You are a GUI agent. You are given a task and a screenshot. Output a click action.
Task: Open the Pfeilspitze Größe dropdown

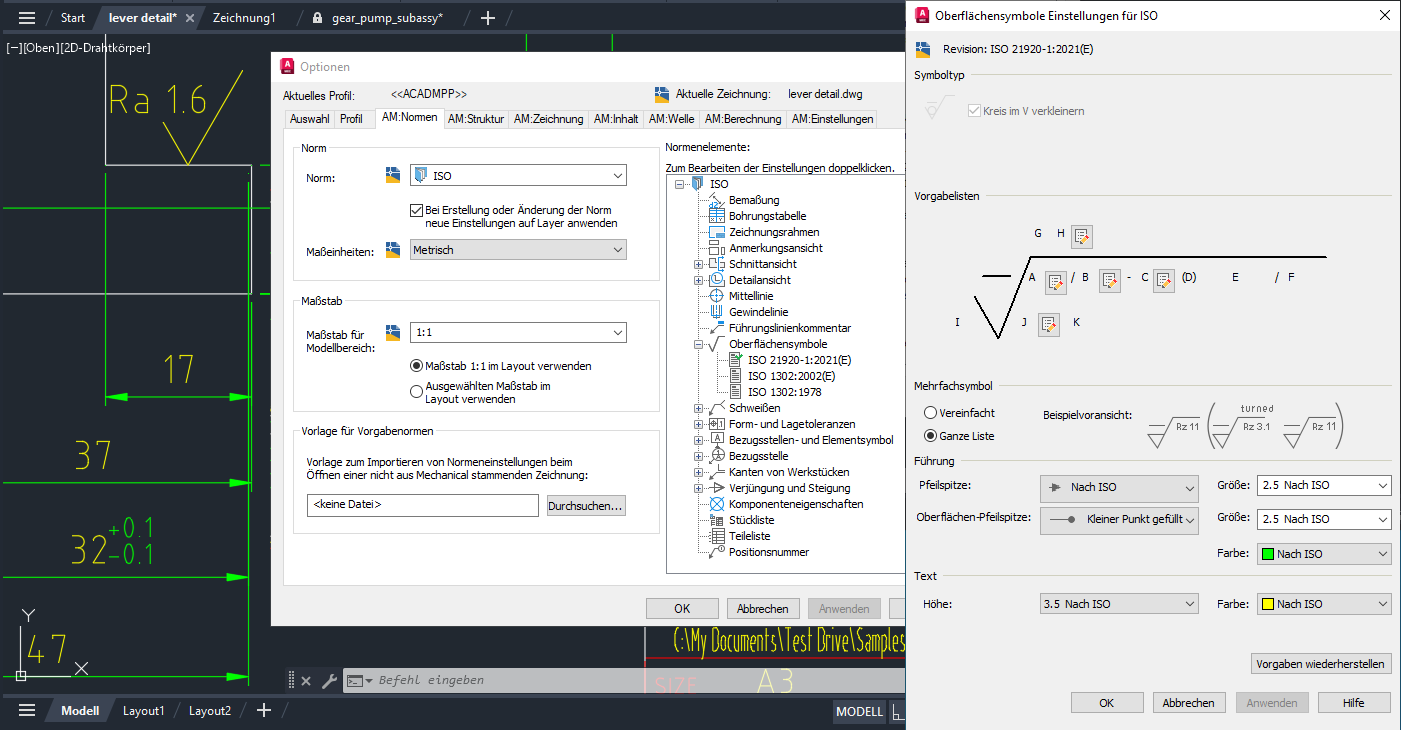tap(1324, 486)
